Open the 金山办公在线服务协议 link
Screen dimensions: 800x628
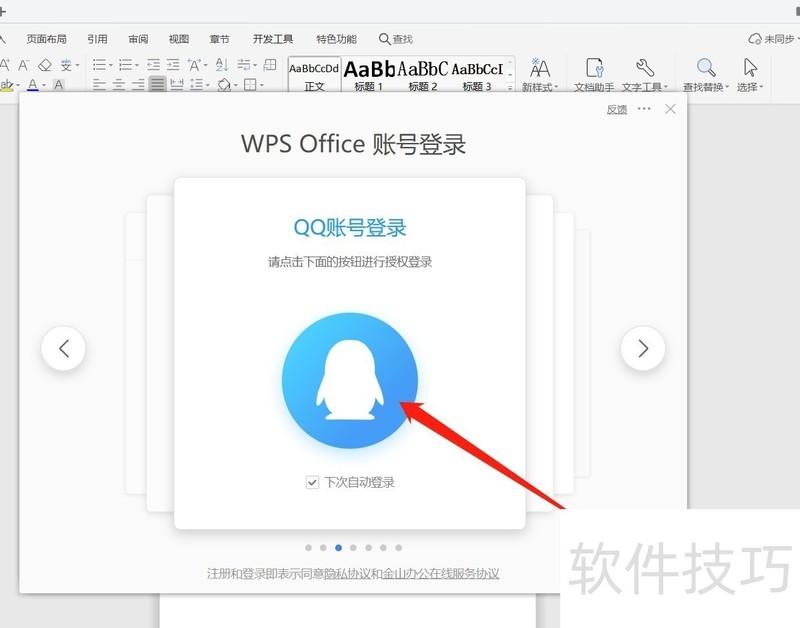pyautogui.click(x=441, y=573)
